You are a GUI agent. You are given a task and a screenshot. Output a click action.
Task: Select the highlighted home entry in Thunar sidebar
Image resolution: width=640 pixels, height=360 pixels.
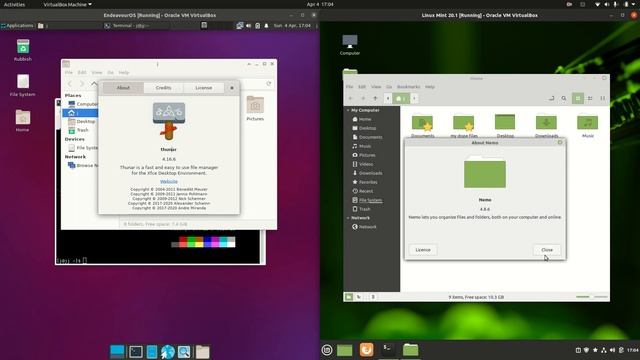(80, 113)
